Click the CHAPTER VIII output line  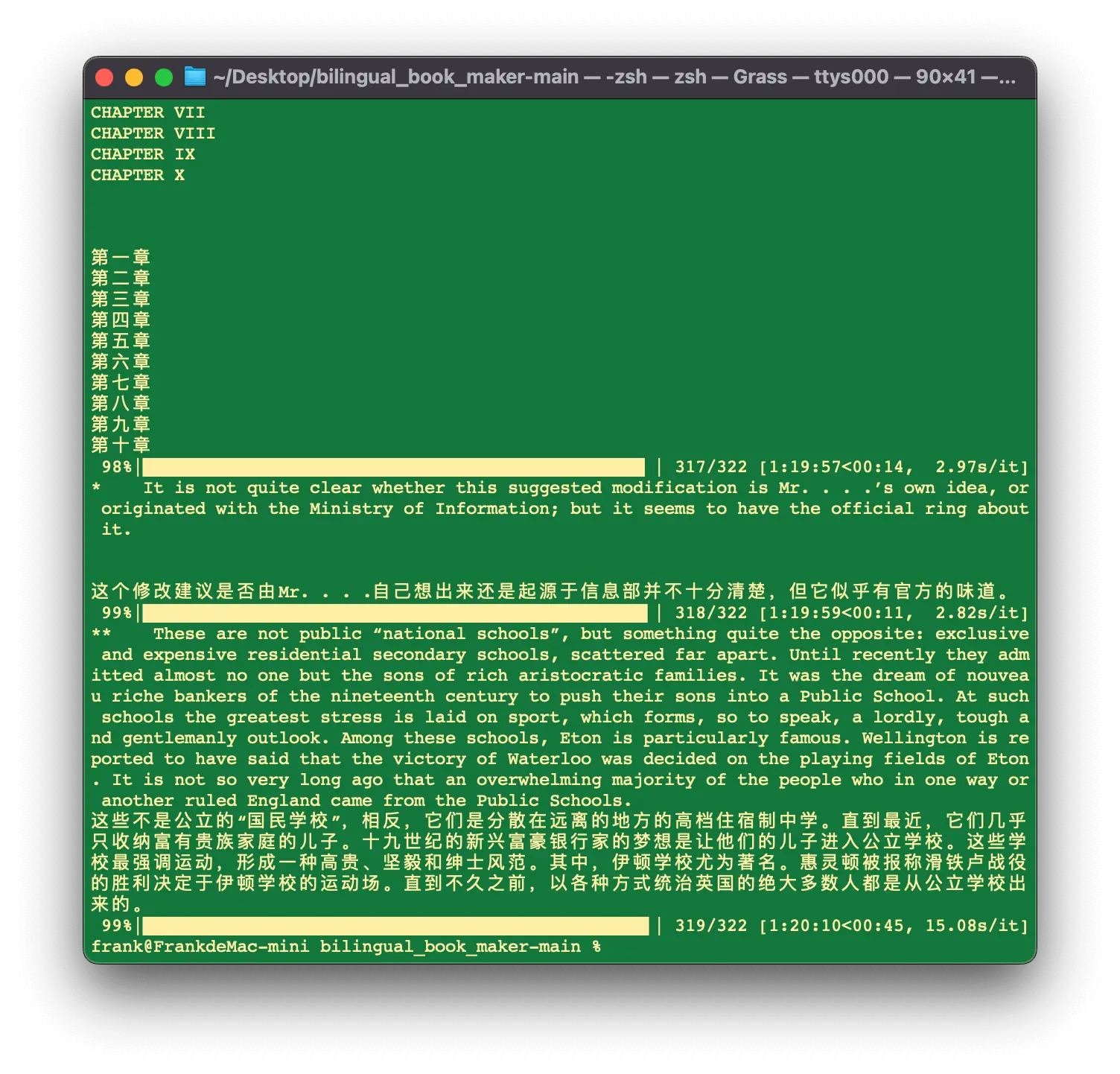click(153, 133)
